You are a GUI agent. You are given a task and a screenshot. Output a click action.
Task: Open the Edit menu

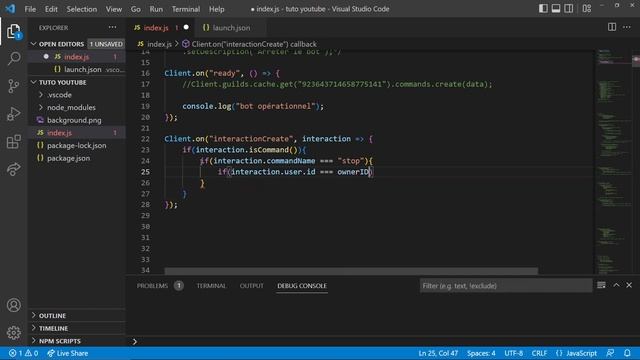point(51,9)
